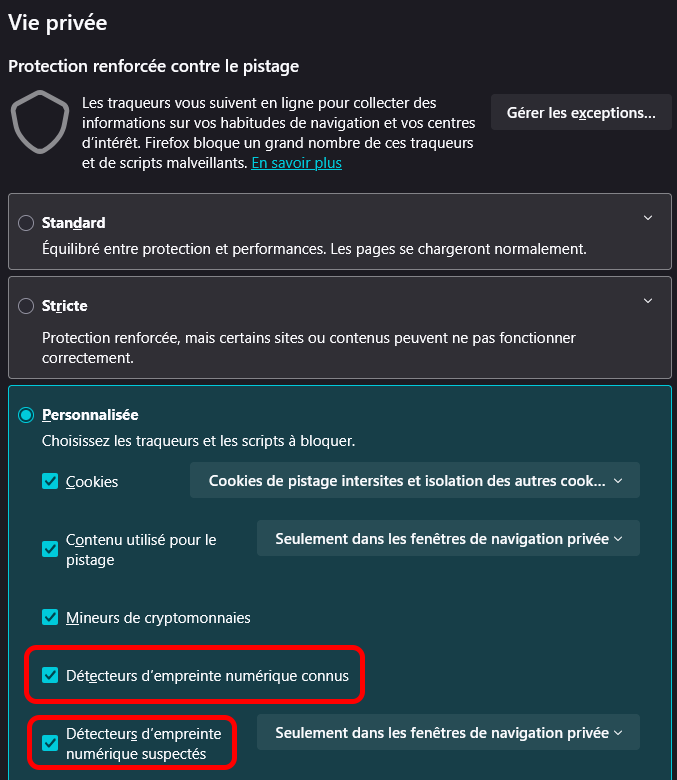Disable Mineurs de cryptomonnaies checkbox

50,617
